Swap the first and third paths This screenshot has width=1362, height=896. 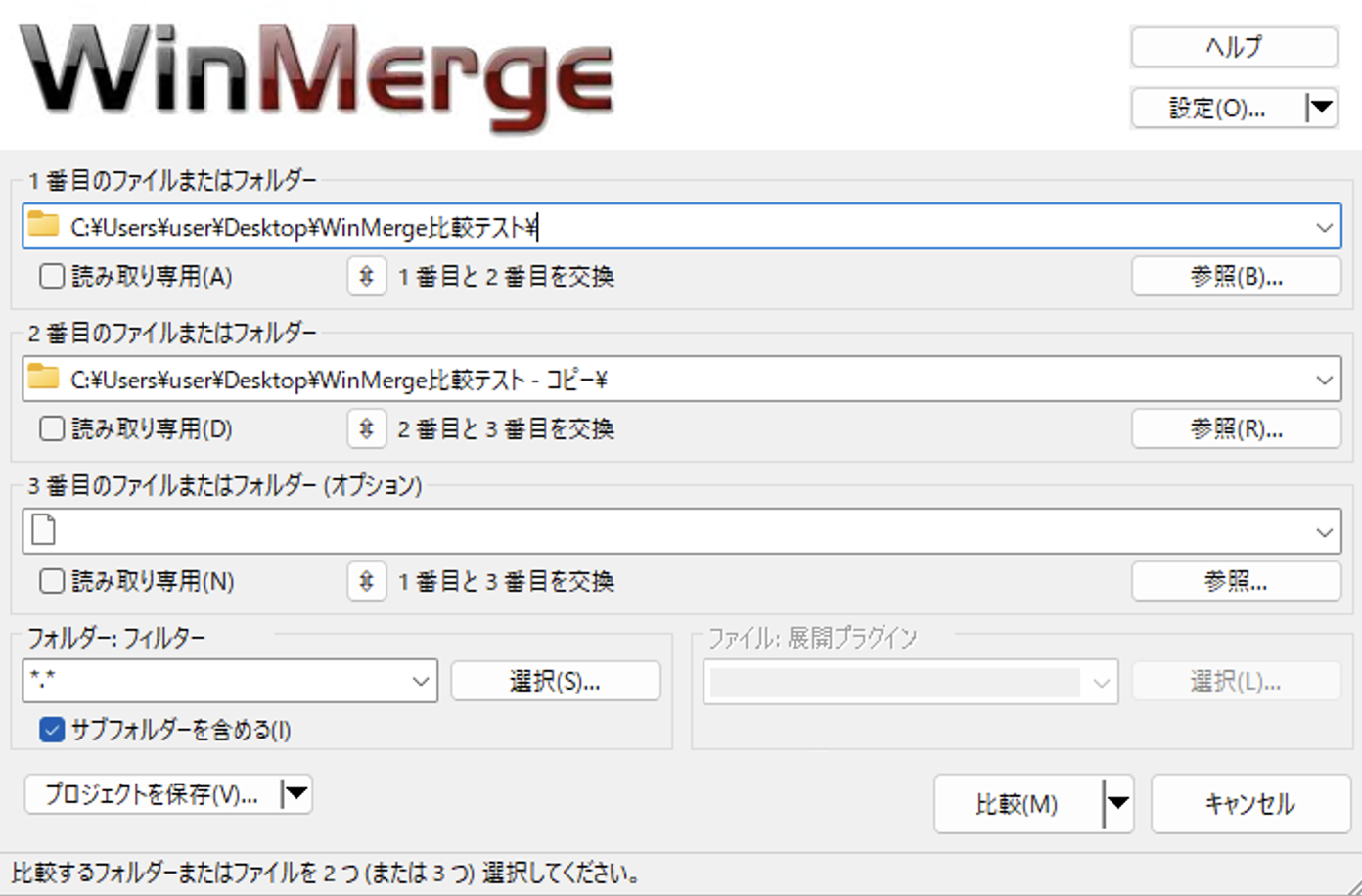pos(366,581)
